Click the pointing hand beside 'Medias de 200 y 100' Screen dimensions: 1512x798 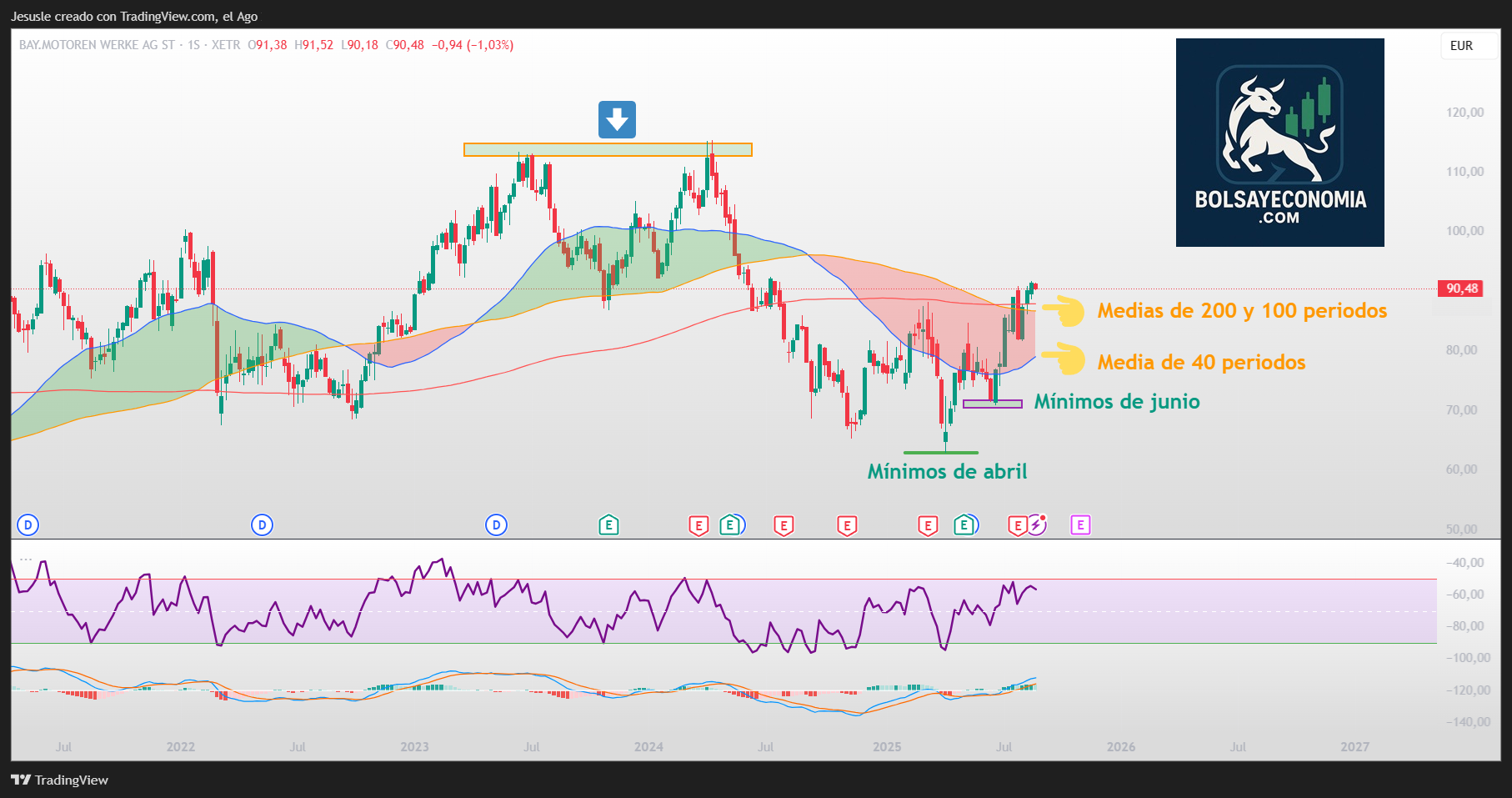coord(1063,310)
